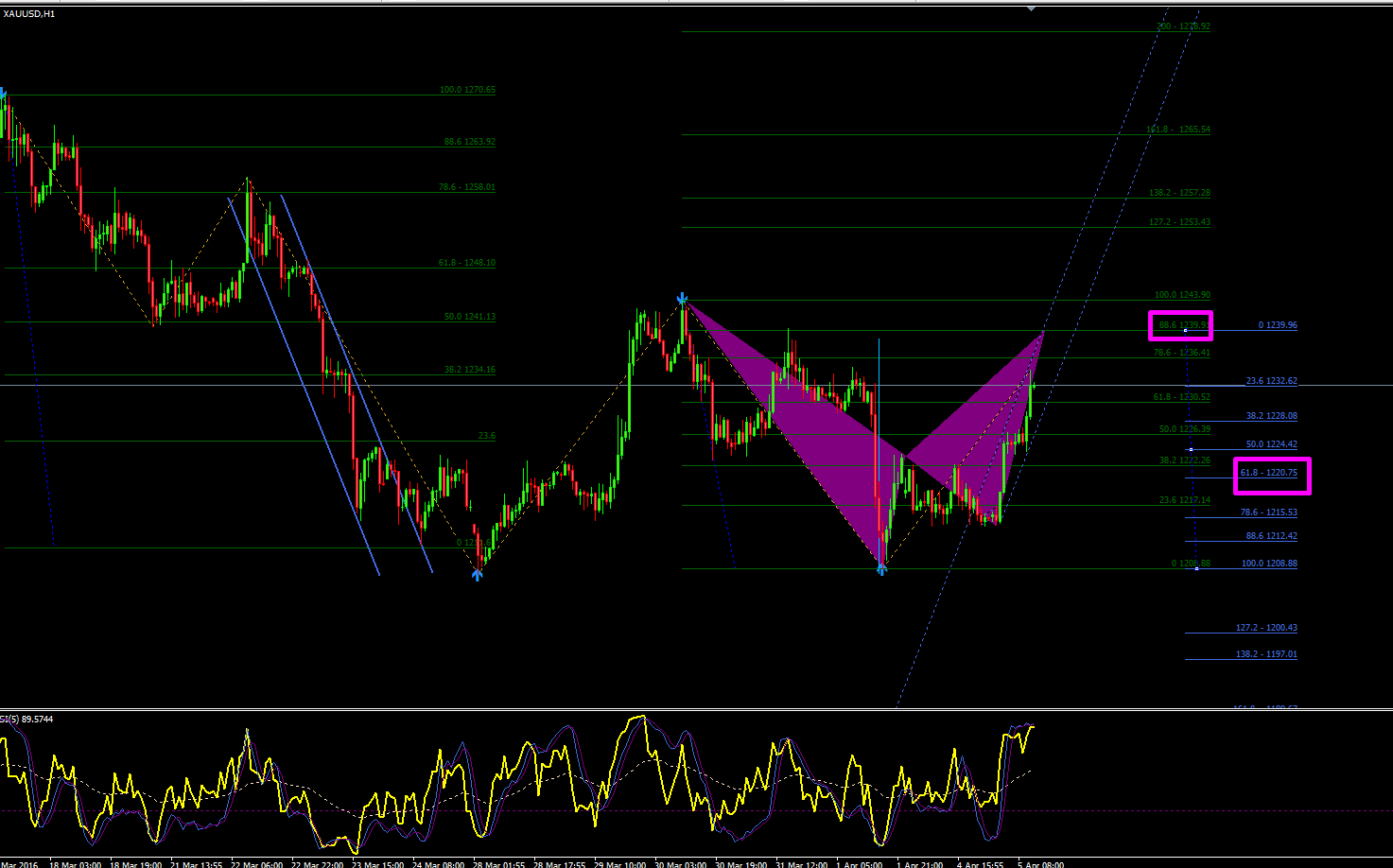Click the blue 0 1239.96 Fibonacci label
The height and width of the screenshot is (868, 1393).
[1278, 325]
